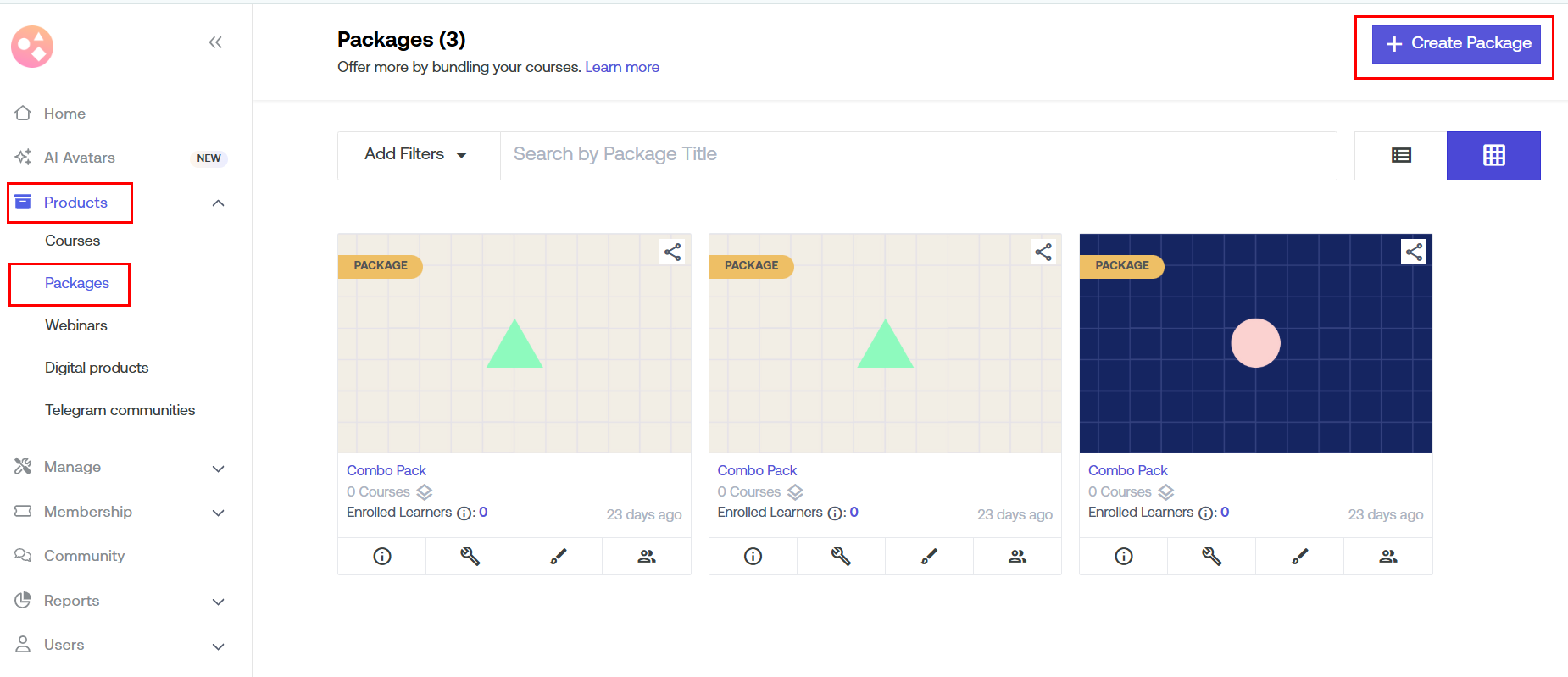Open Digital products from the sidebar
Screen dimensions: 1568x677
point(97,368)
